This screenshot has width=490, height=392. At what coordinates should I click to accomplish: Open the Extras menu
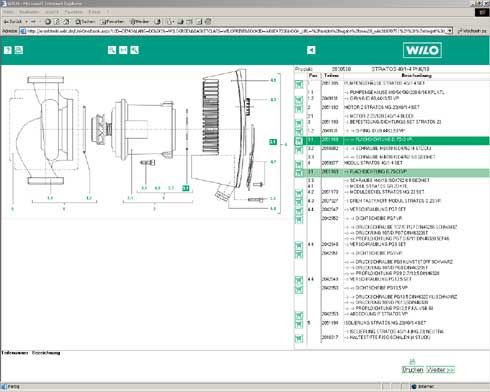coord(94,12)
